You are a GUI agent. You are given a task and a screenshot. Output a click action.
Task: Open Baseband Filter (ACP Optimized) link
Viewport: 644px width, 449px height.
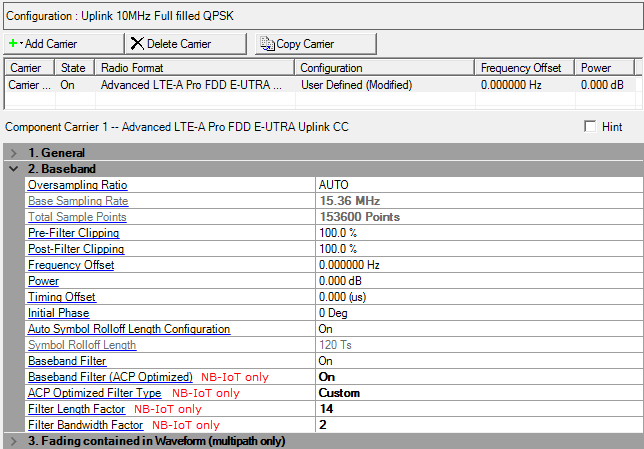(x=110, y=377)
